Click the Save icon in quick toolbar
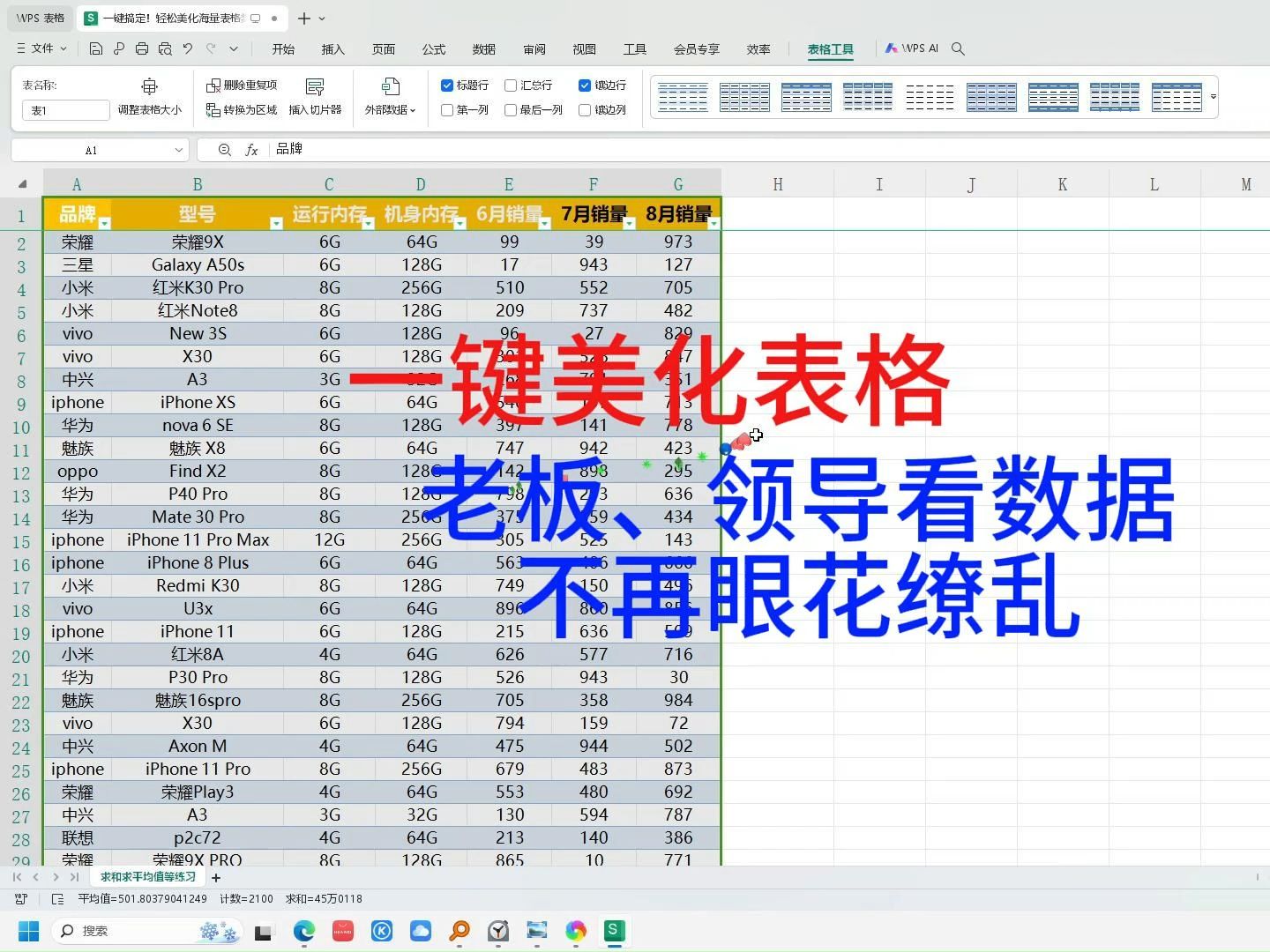Viewport: 1270px width, 952px height. 96,48
